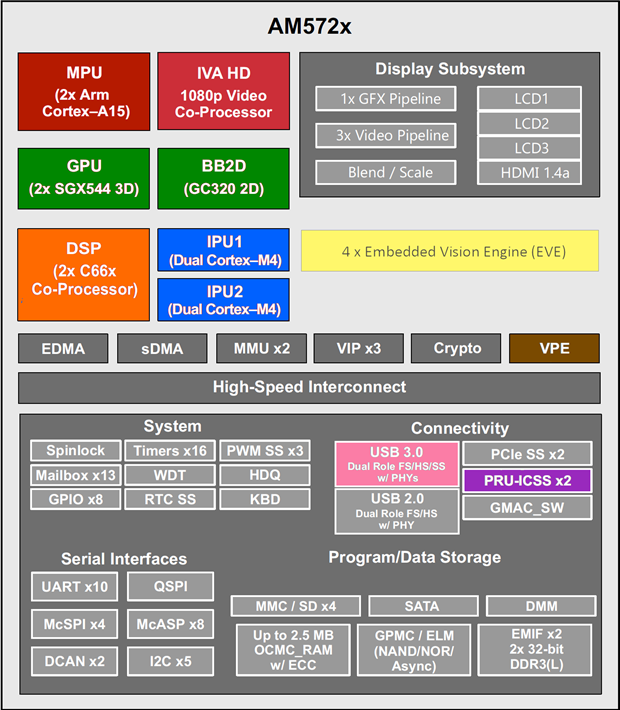The height and width of the screenshot is (710, 620).
Task: Click the PCIe SS x2 box
Action: 527,454
